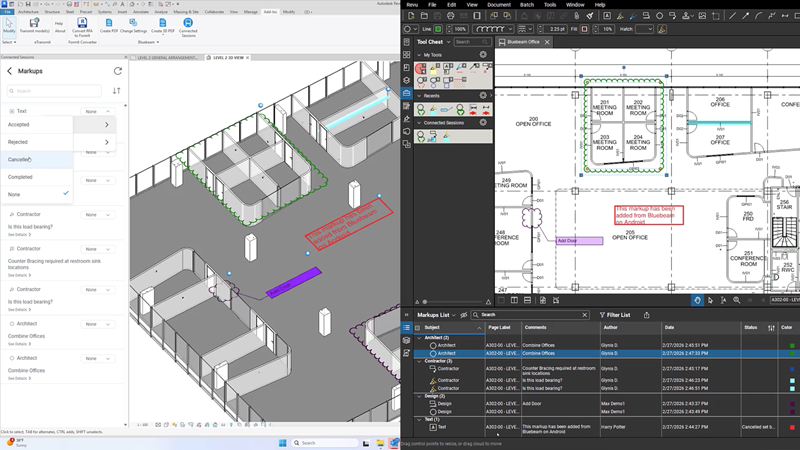Click the green line color swatch
This screenshot has width=800, height=450.
(x=438, y=29)
